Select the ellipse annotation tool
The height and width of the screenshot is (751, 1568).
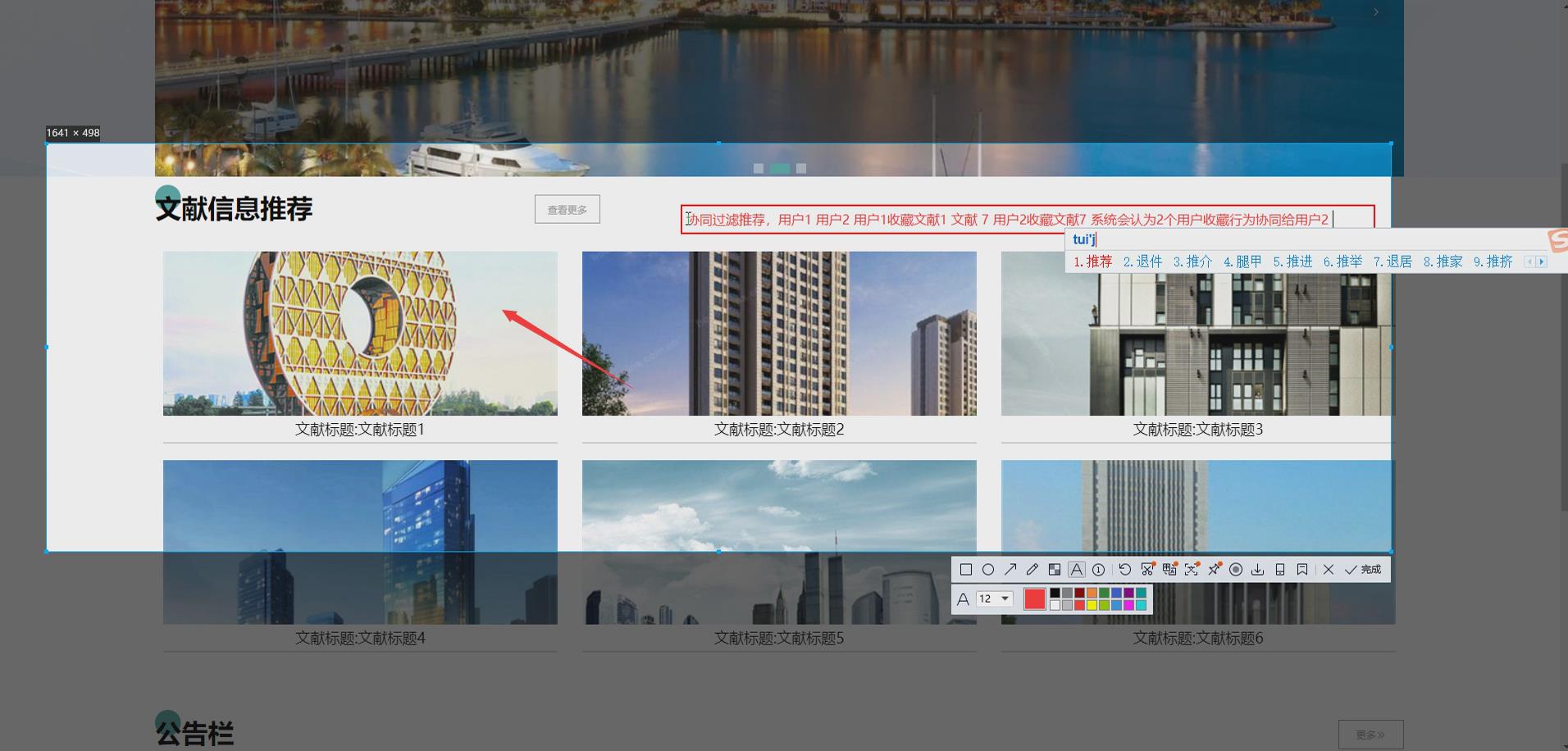pos(988,570)
